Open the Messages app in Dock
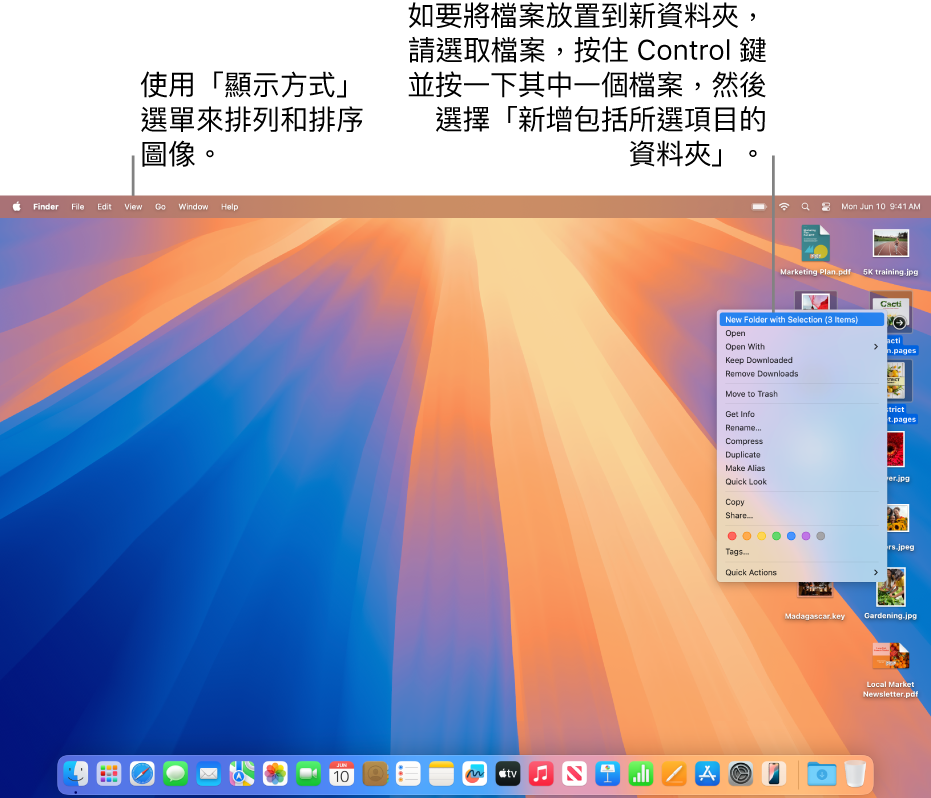931x798 pixels. coord(176,774)
